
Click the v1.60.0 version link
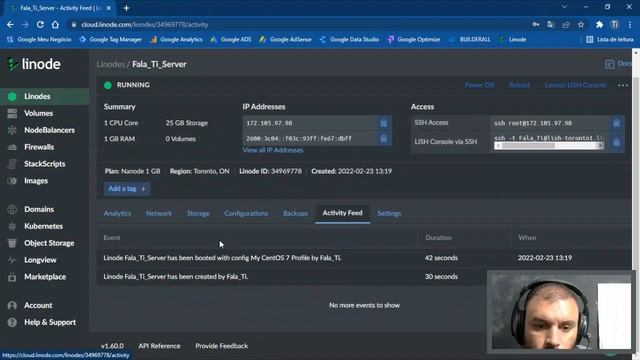pyautogui.click(x=112, y=346)
